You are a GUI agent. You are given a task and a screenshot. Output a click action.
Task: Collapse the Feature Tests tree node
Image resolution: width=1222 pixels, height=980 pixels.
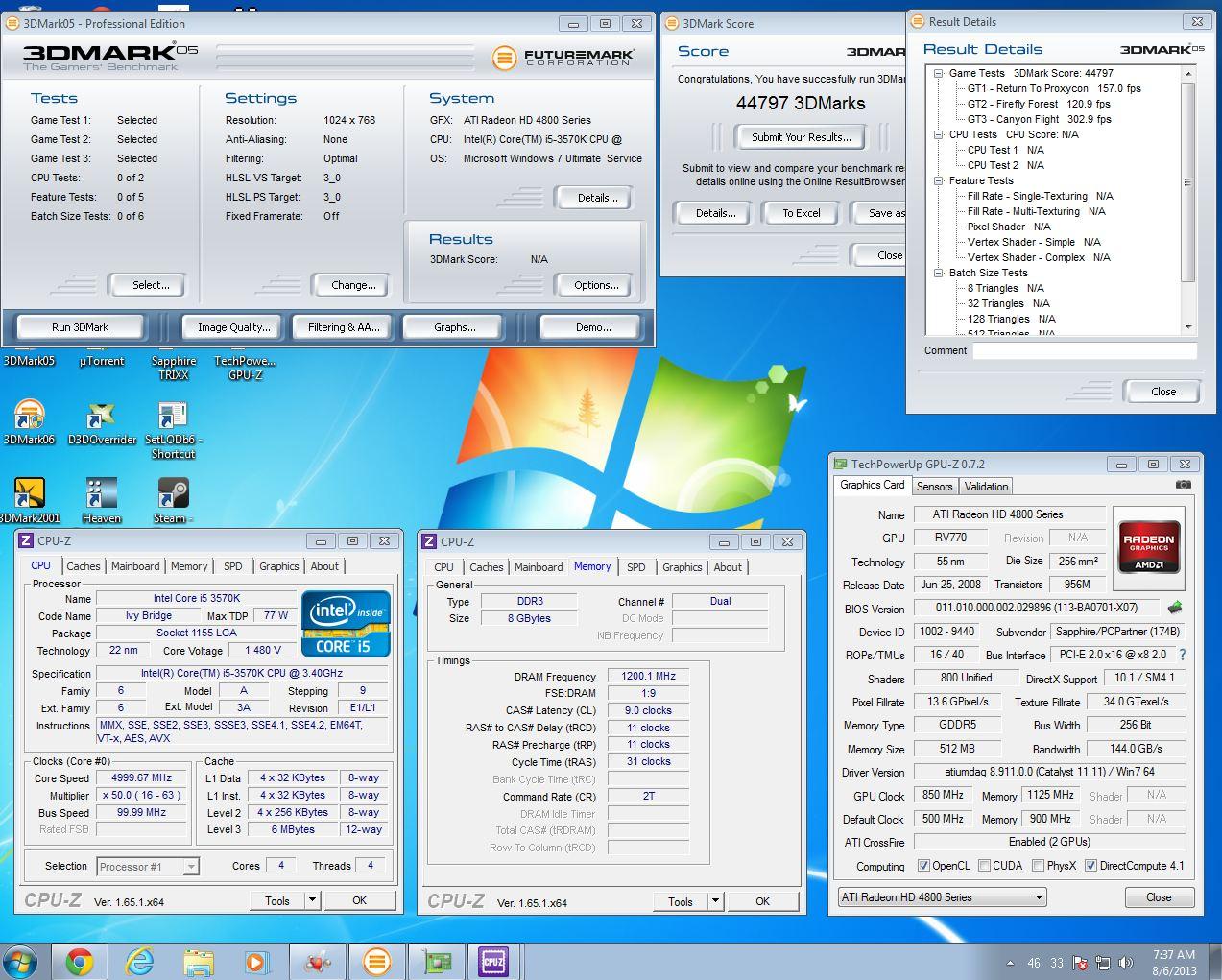coord(938,180)
